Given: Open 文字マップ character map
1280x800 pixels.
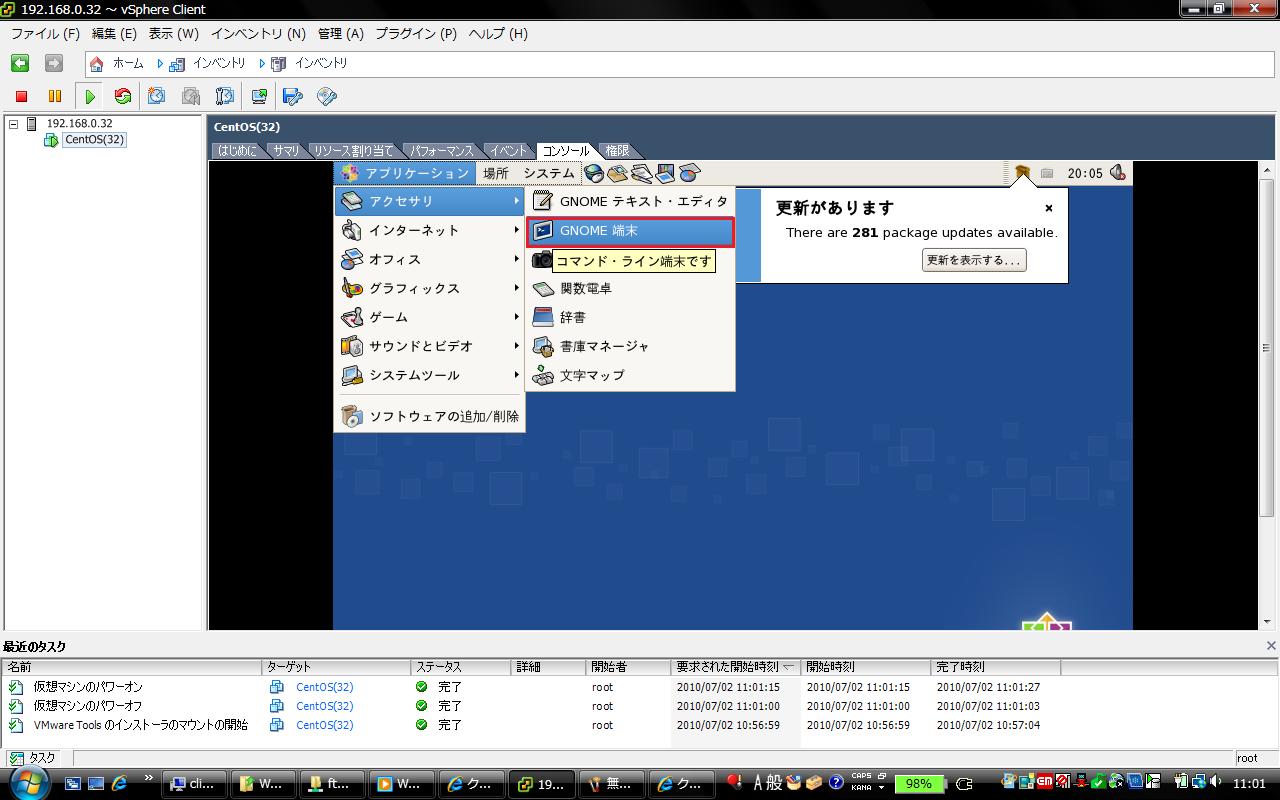Looking at the screenshot, I should pyautogui.click(x=630, y=375).
